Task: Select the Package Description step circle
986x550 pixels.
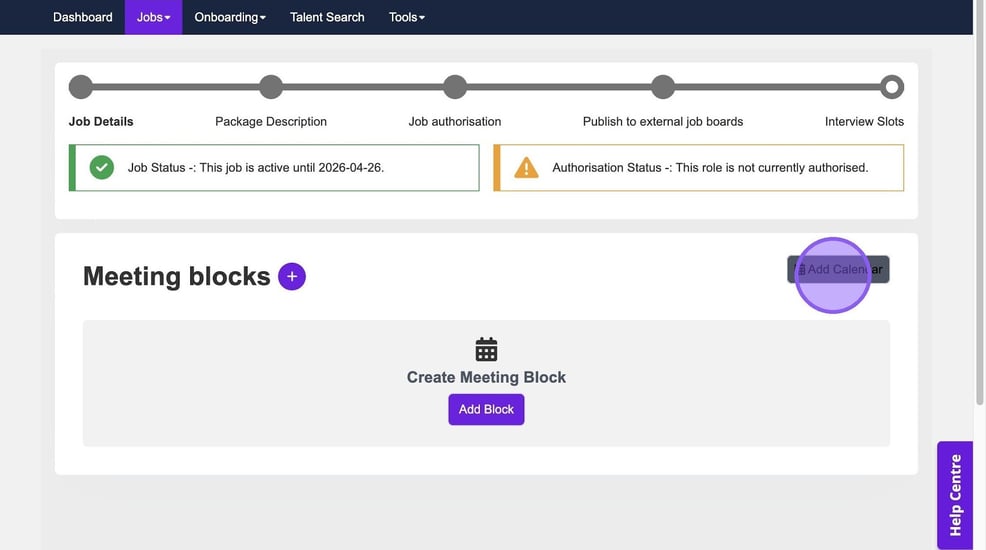Action: (271, 87)
